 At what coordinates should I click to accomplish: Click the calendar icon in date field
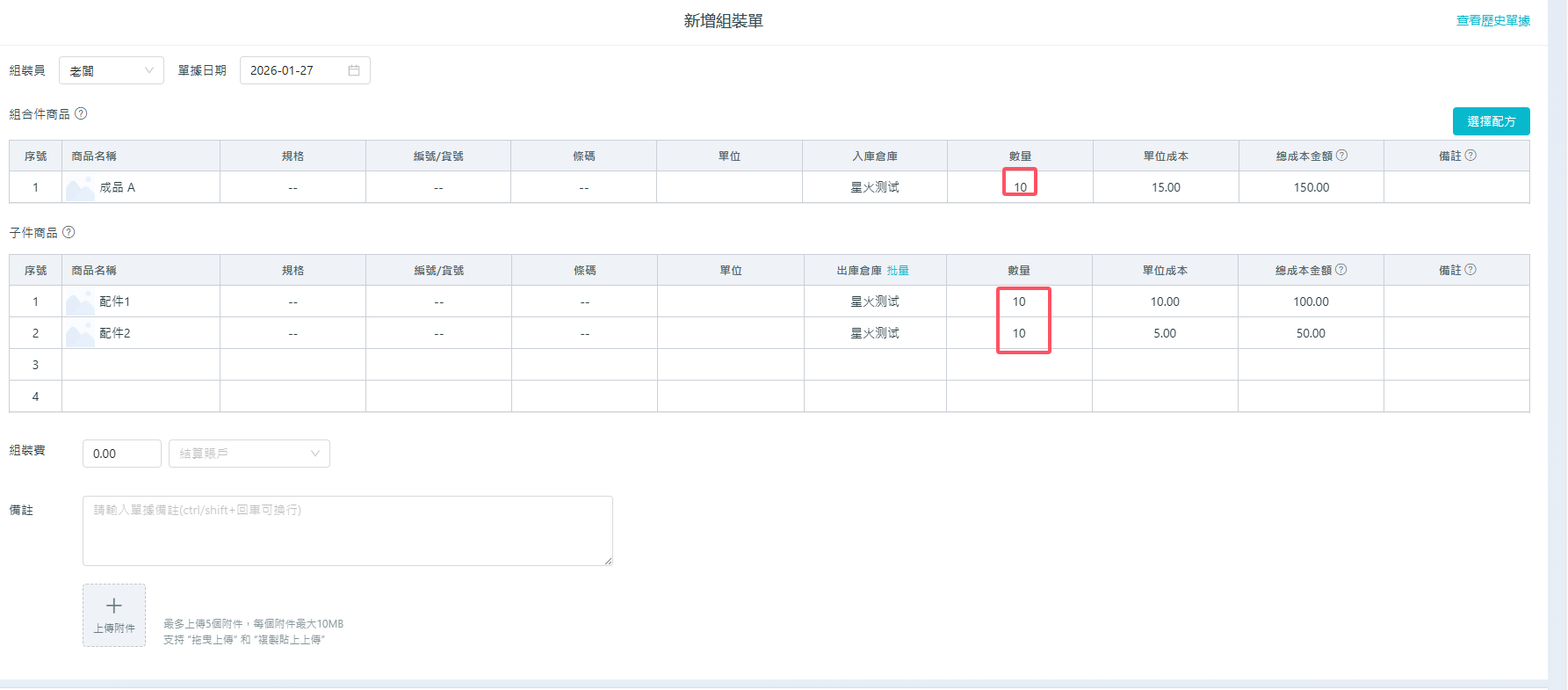coord(354,70)
